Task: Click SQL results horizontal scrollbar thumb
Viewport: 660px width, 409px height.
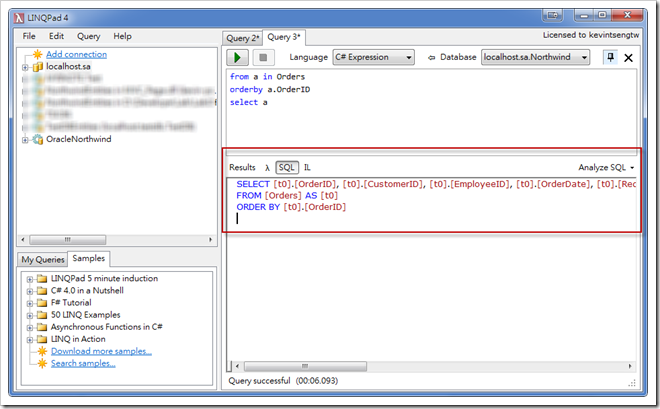Action: [x=305, y=367]
